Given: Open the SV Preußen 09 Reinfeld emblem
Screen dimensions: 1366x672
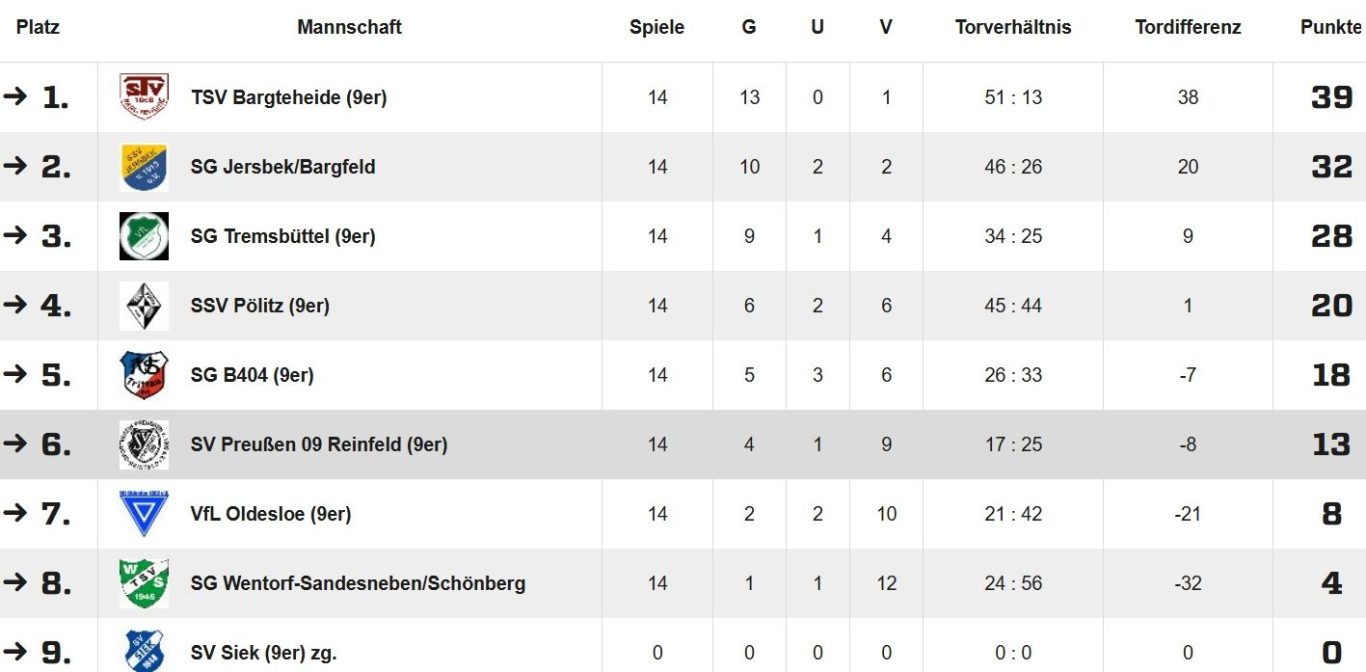Looking at the screenshot, I should (x=144, y=445).
